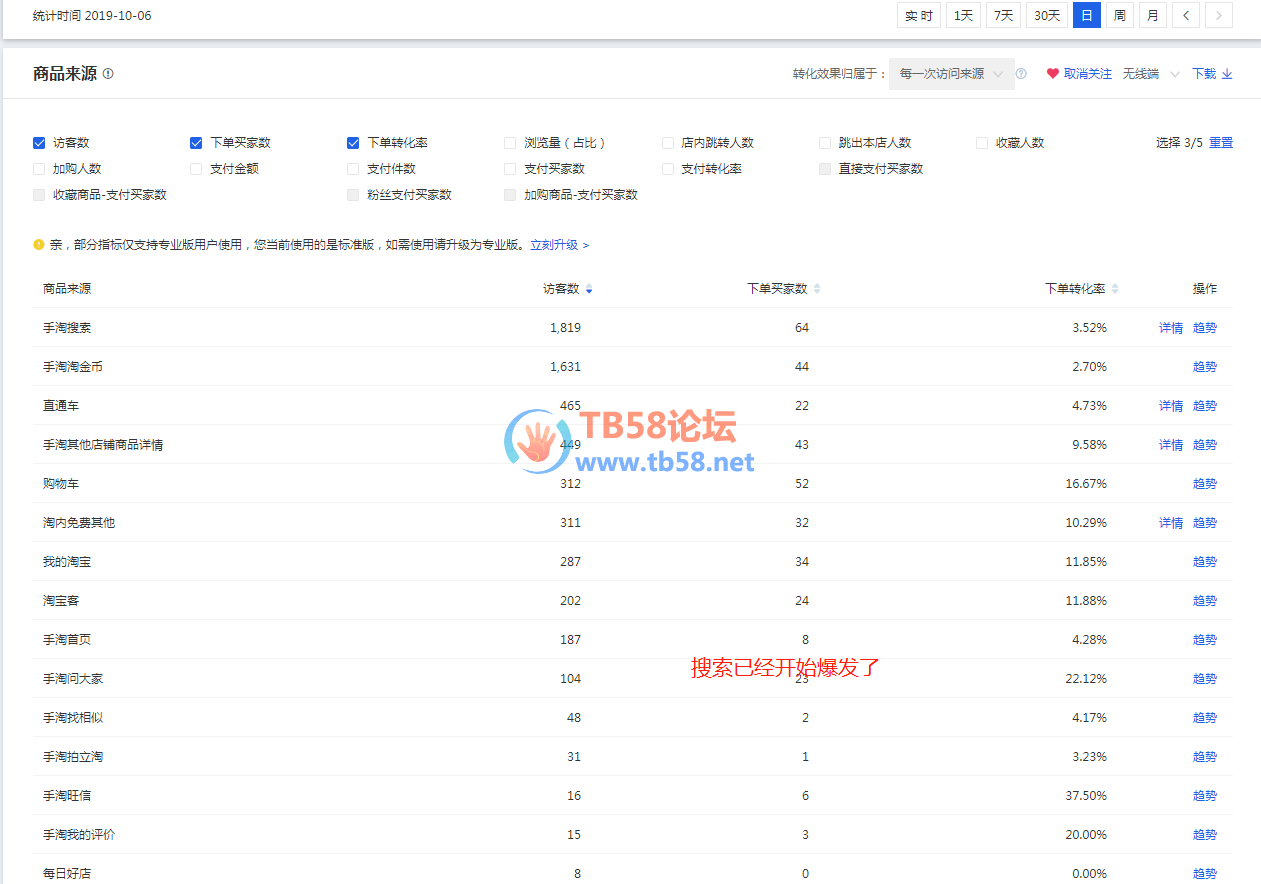The image size is (1261, 884).
Task: Enable the 支付金额 checkbox
Action: 196,169
